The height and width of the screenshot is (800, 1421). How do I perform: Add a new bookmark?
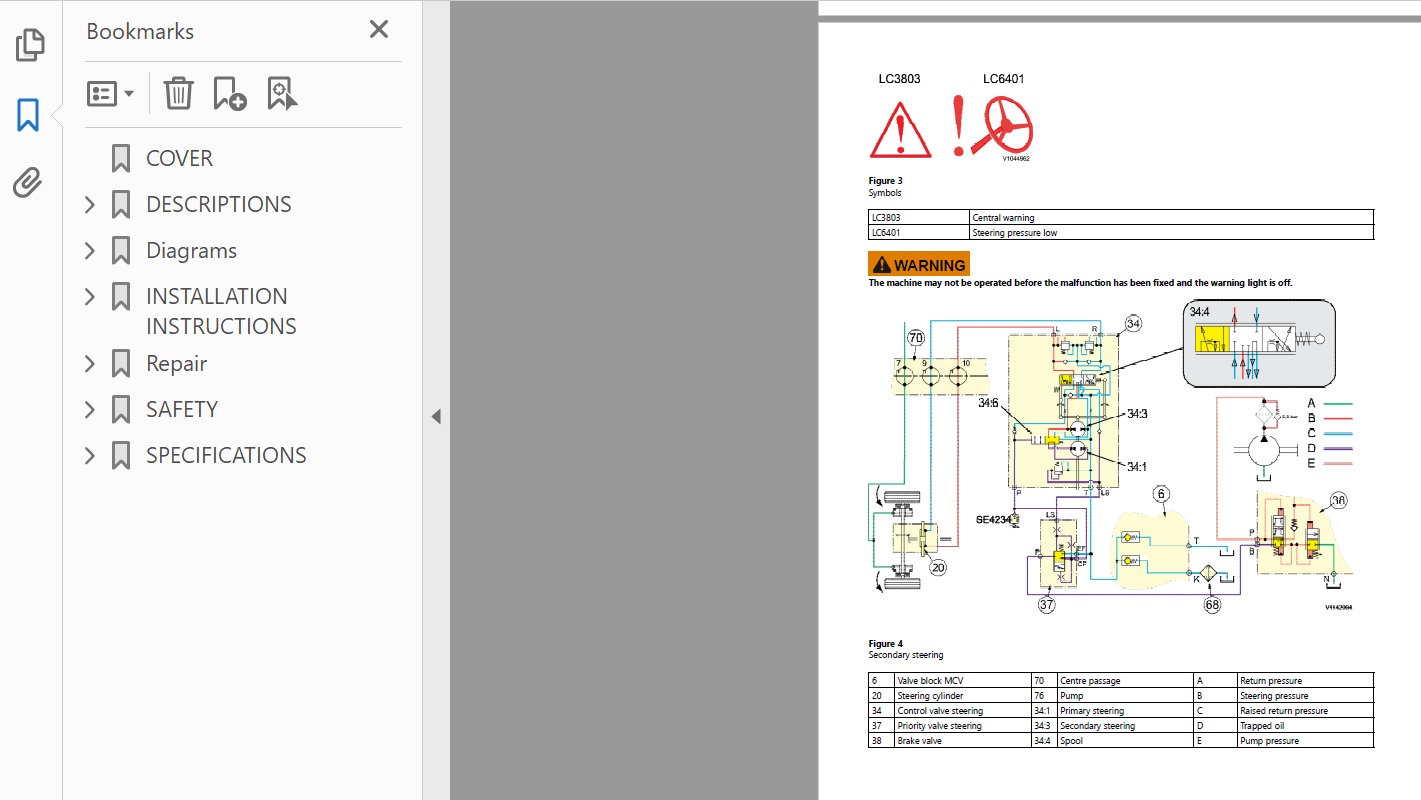point(230,94)
